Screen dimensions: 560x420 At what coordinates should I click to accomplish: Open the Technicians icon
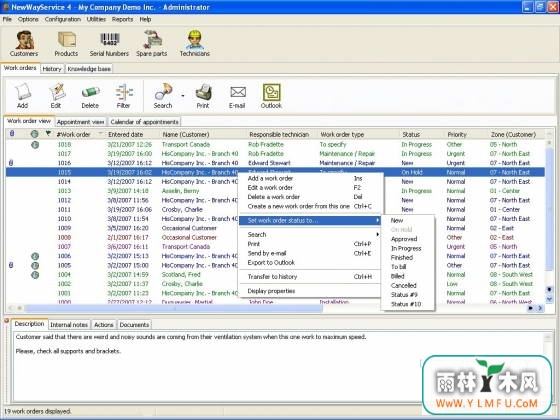195,44
